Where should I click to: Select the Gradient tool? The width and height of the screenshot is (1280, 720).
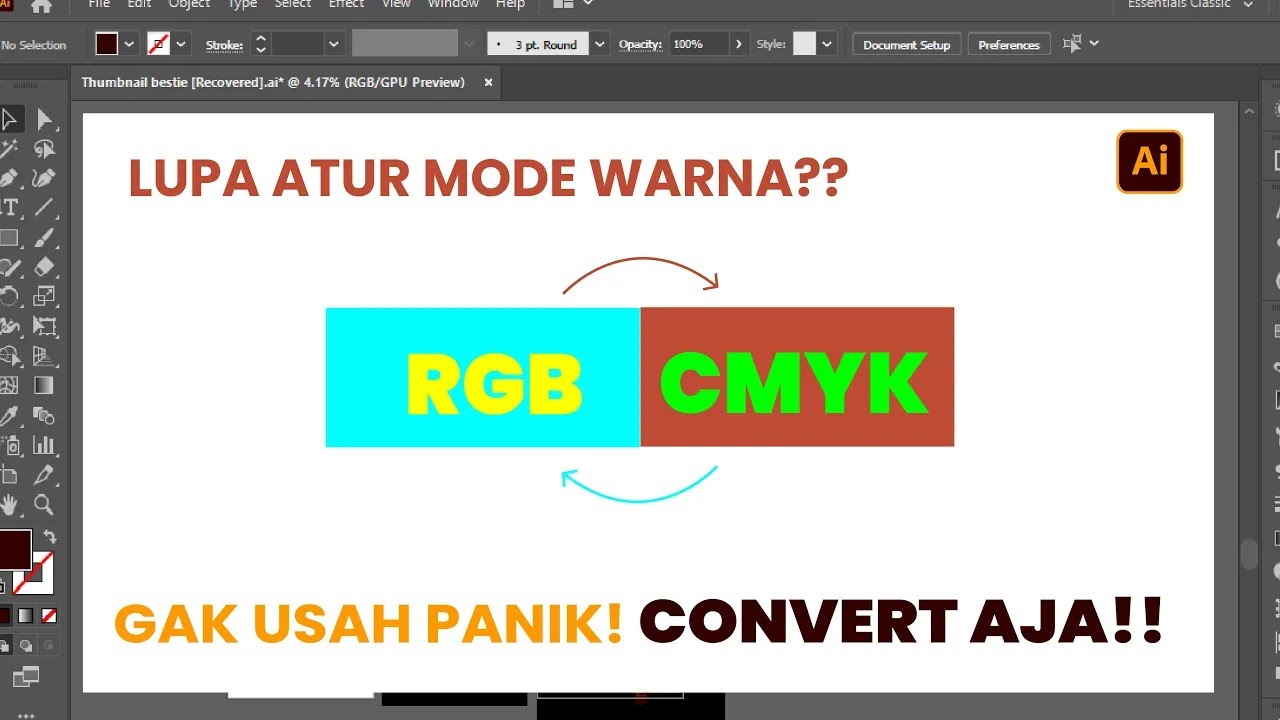point(45,385)
